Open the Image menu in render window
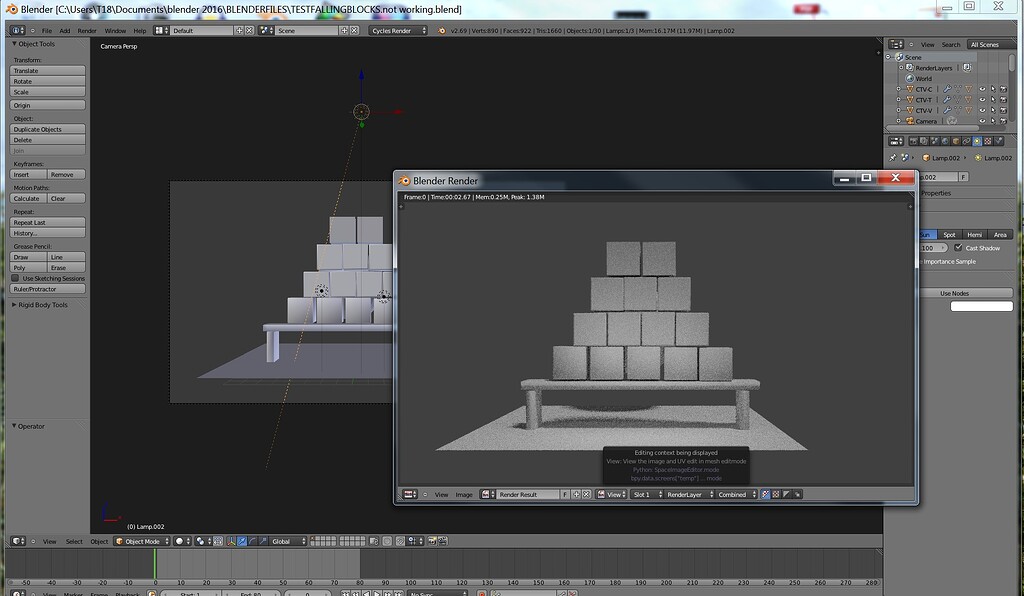Viewport: 1024px width, 596px height. (464, 495)
